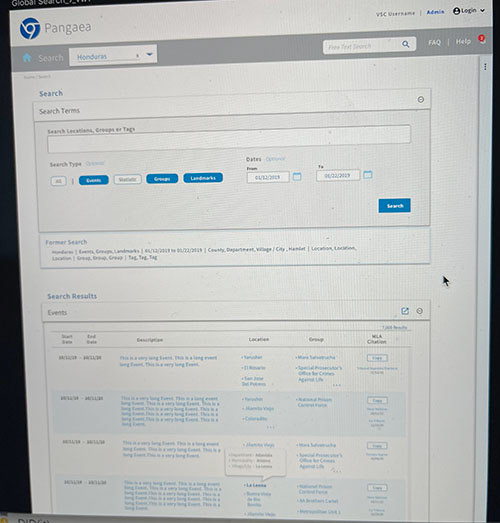The width and height of the screenshot is (500, 523).
Task: Collapse the Events results panel
Action: (420, 311)
